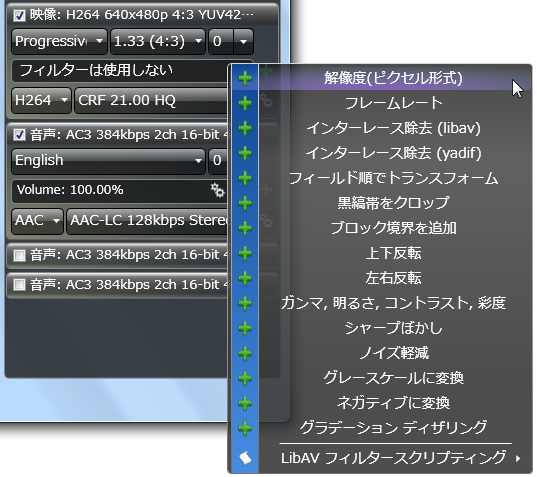Uncheck the 映像 H264 video stream checkbox

coord(19,15)
